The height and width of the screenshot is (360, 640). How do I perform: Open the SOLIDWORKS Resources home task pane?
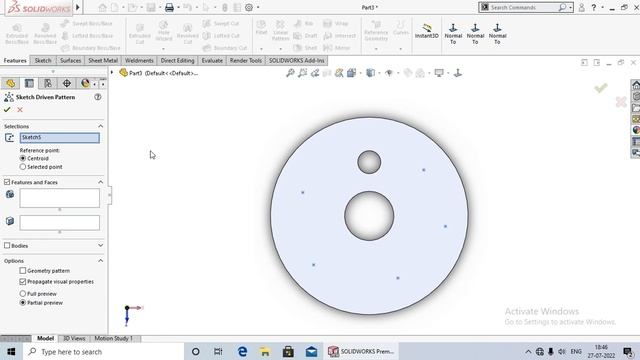636,85
